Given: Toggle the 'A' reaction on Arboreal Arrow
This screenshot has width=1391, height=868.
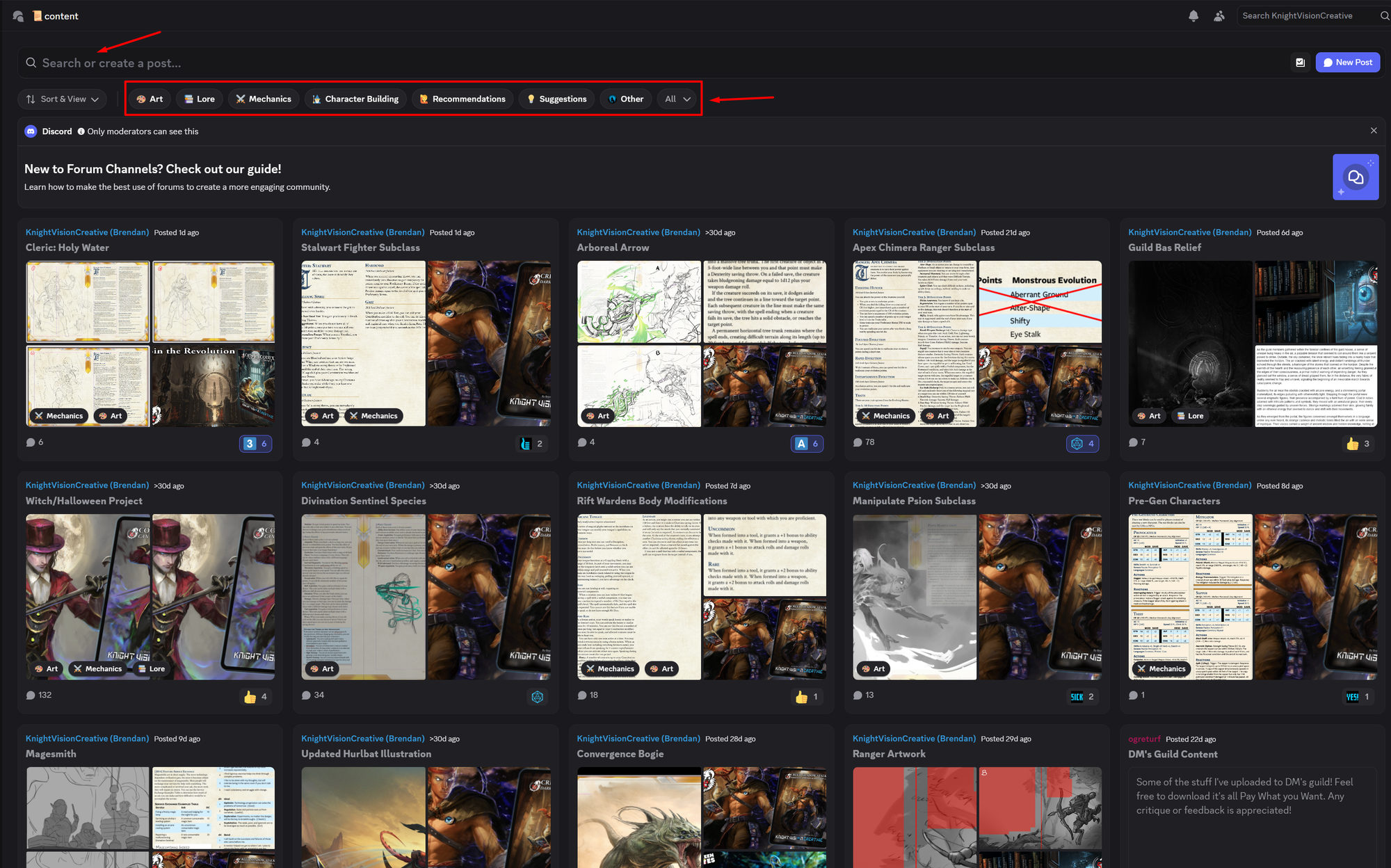Looking at the screenshot, I should point(807,444).
